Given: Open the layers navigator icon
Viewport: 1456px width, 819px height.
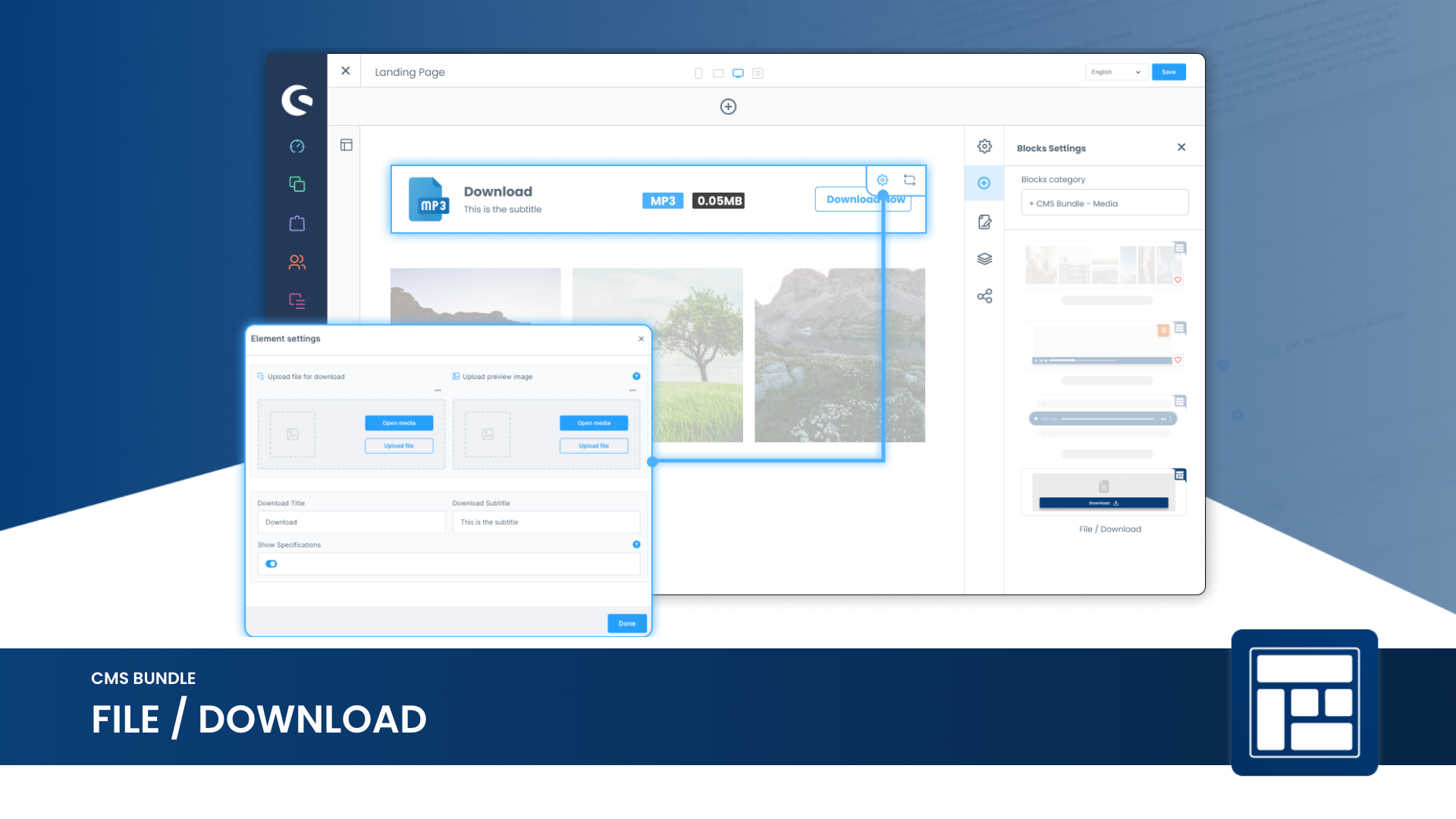Looking at the screenshot, I should (984, 259).
